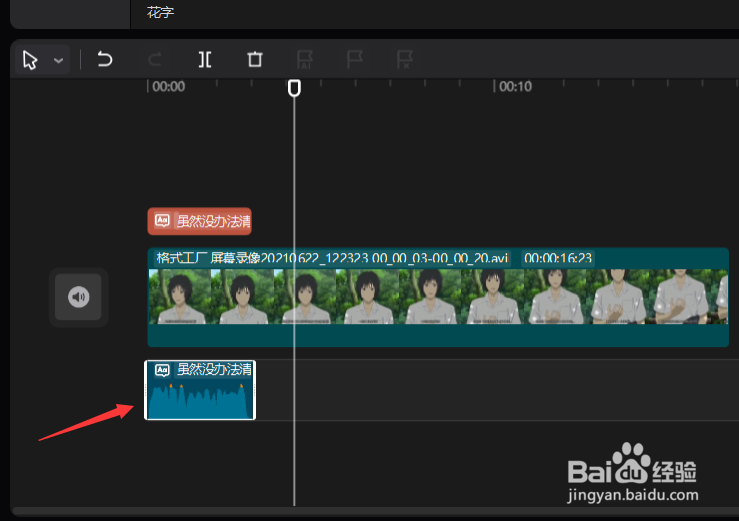The height and width of the screenshot is (521, 739).
Task: Open the selection tool mode dropdown
Action: (x=58, y=60)
